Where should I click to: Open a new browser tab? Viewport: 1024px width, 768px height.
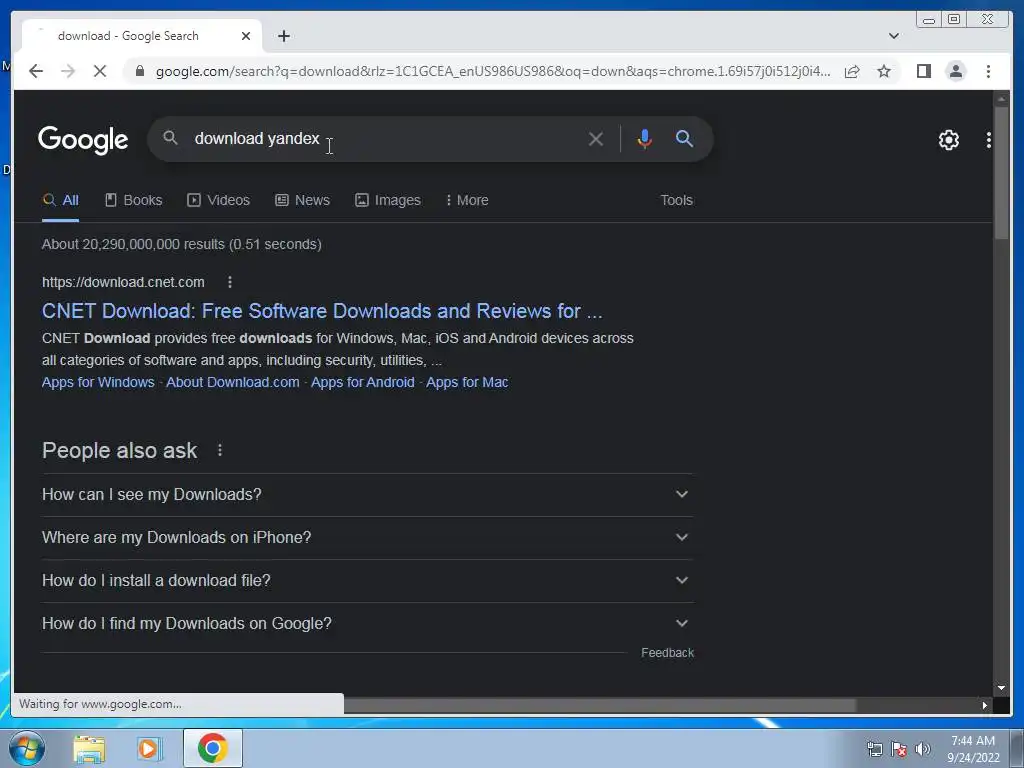(x=283, y=36)
